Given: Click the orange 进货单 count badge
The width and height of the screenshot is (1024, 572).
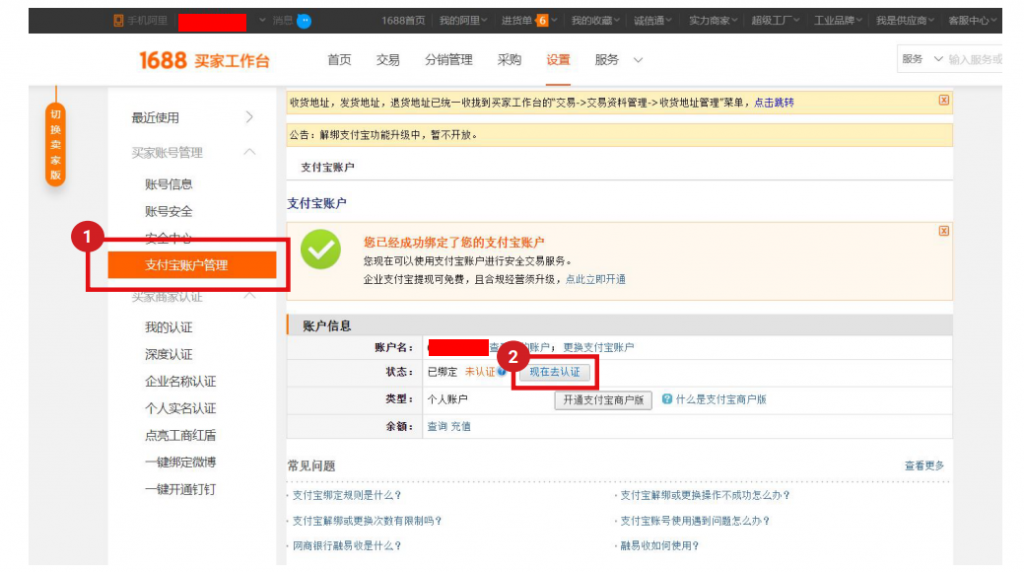Looking at the screenshot, I should click(x=542, y=20).
